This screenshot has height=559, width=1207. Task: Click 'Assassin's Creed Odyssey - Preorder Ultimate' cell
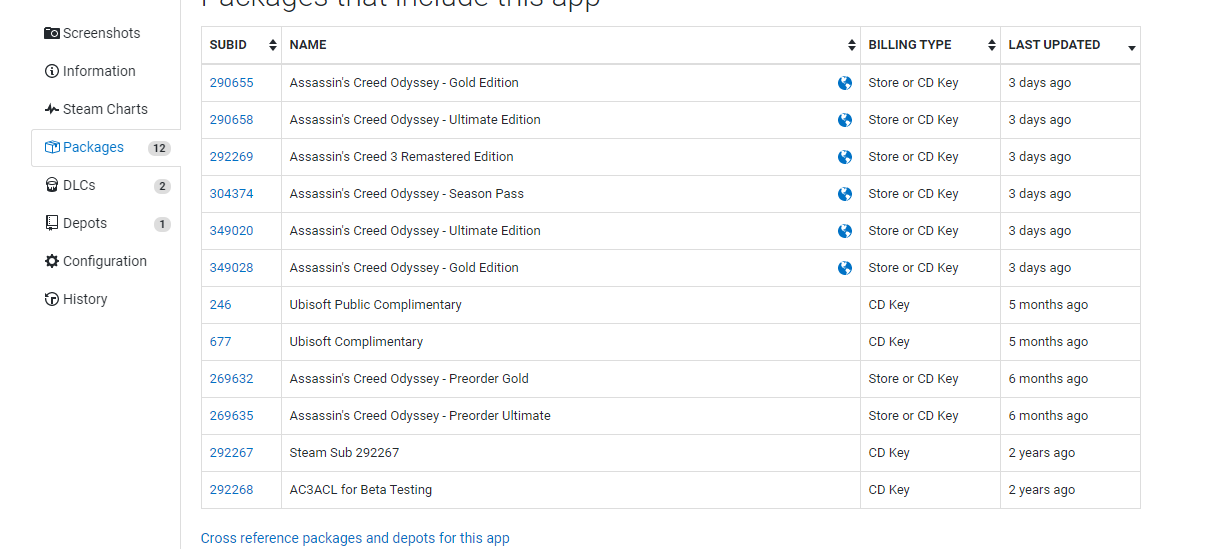click(x=570, y=416)
